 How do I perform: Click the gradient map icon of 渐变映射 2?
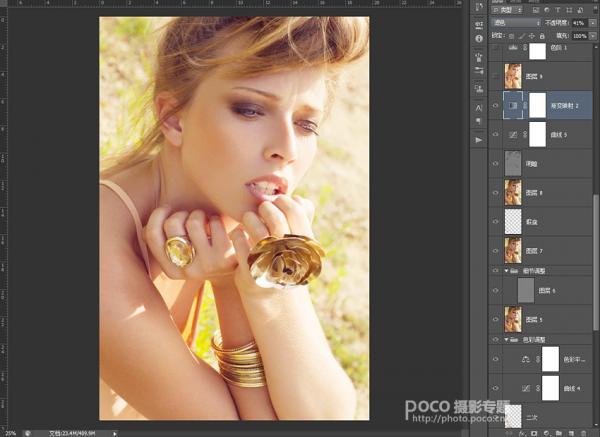[x=514, y=104]
